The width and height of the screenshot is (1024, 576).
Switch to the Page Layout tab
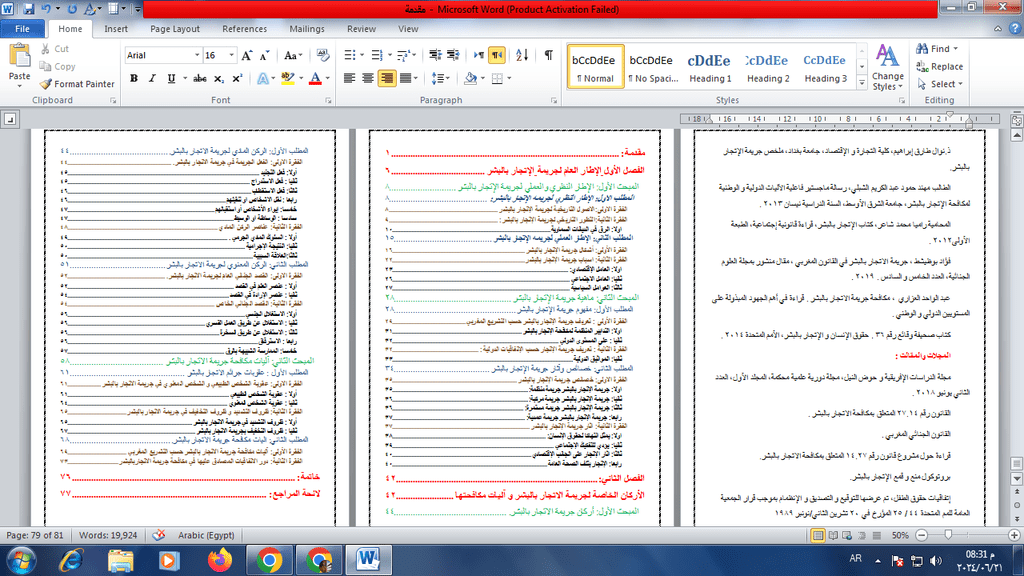click(175, 29)
